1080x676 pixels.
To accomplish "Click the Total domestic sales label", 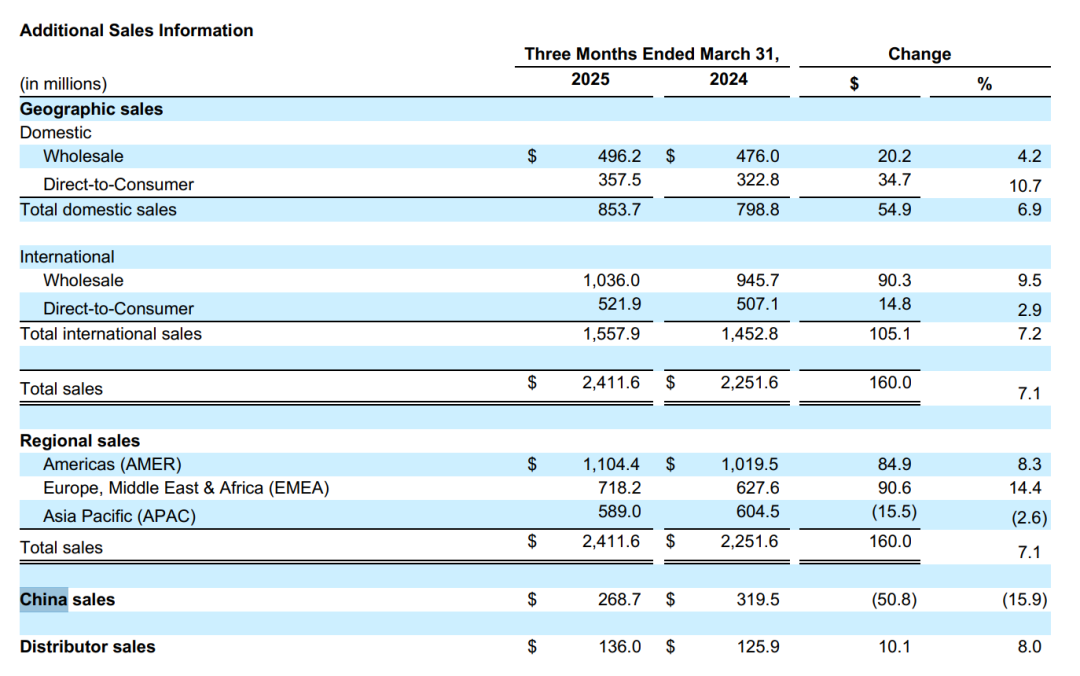I will click(98, 210).
